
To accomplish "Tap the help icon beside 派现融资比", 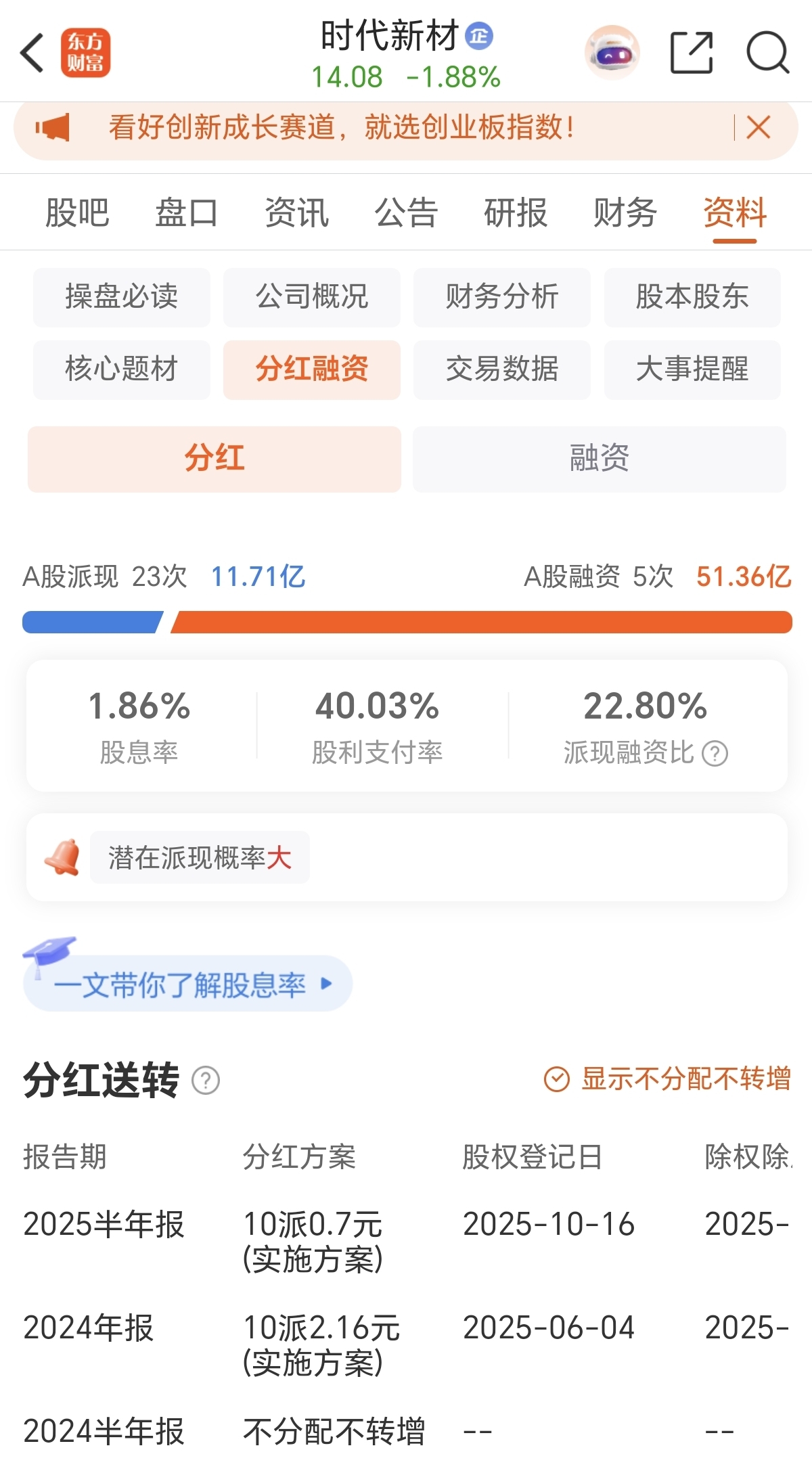I will [715, 753].
